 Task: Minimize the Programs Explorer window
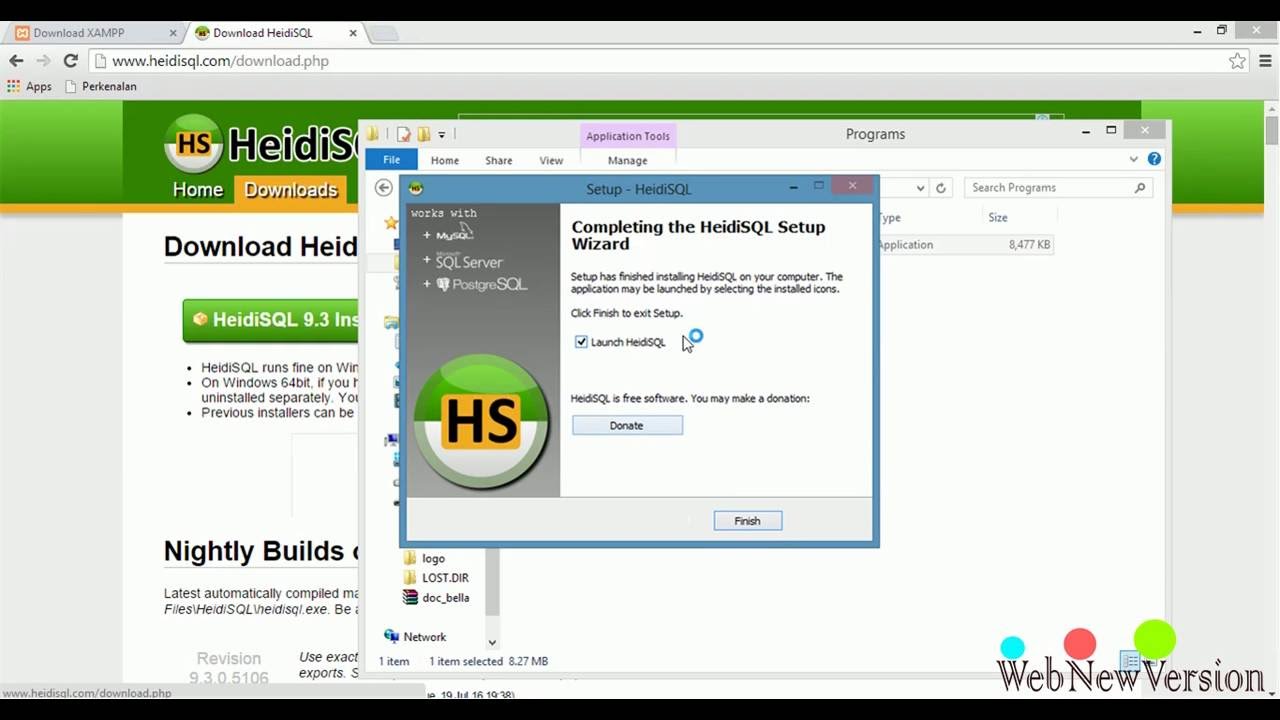1087,131
